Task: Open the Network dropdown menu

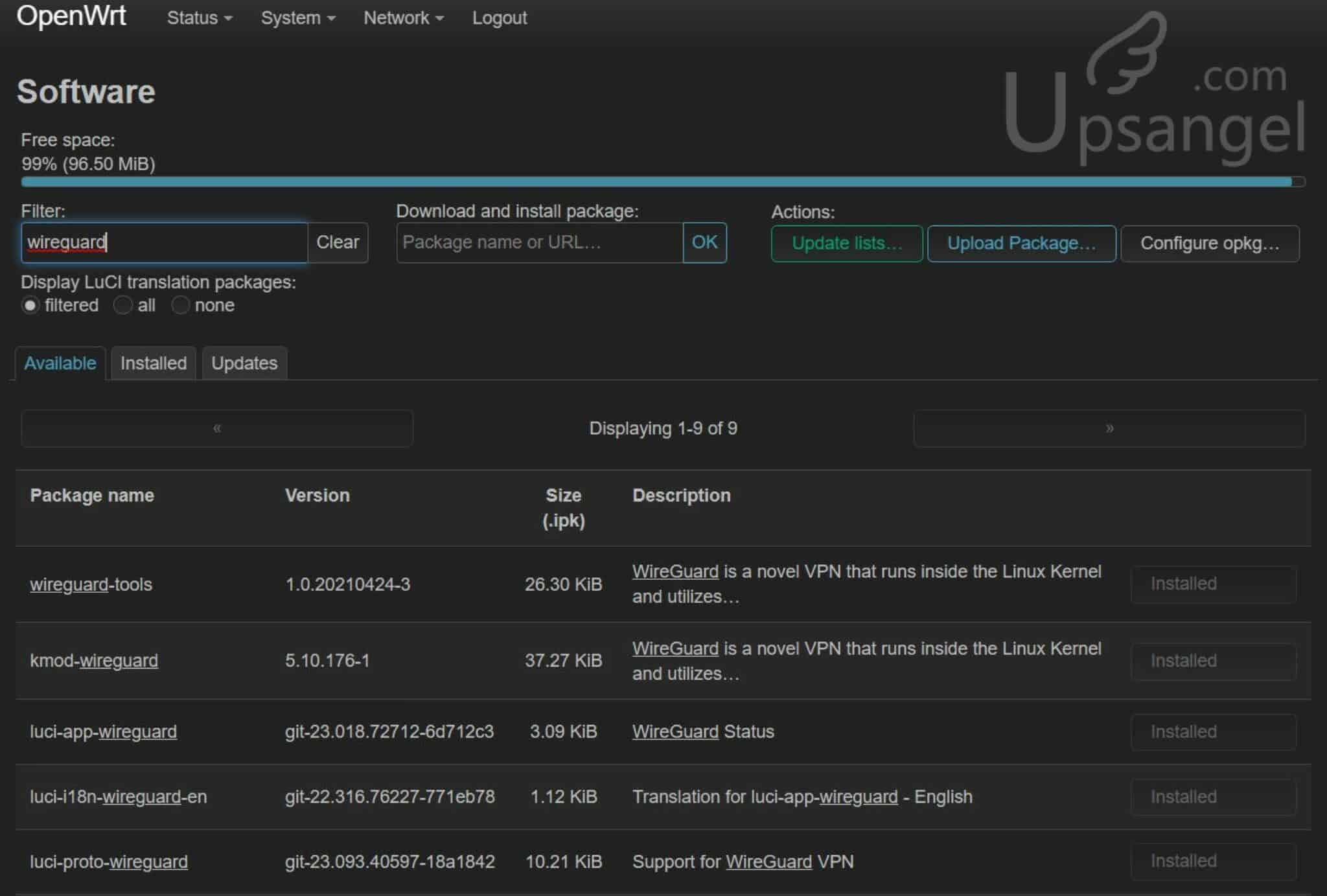Action: pos(403,18)
